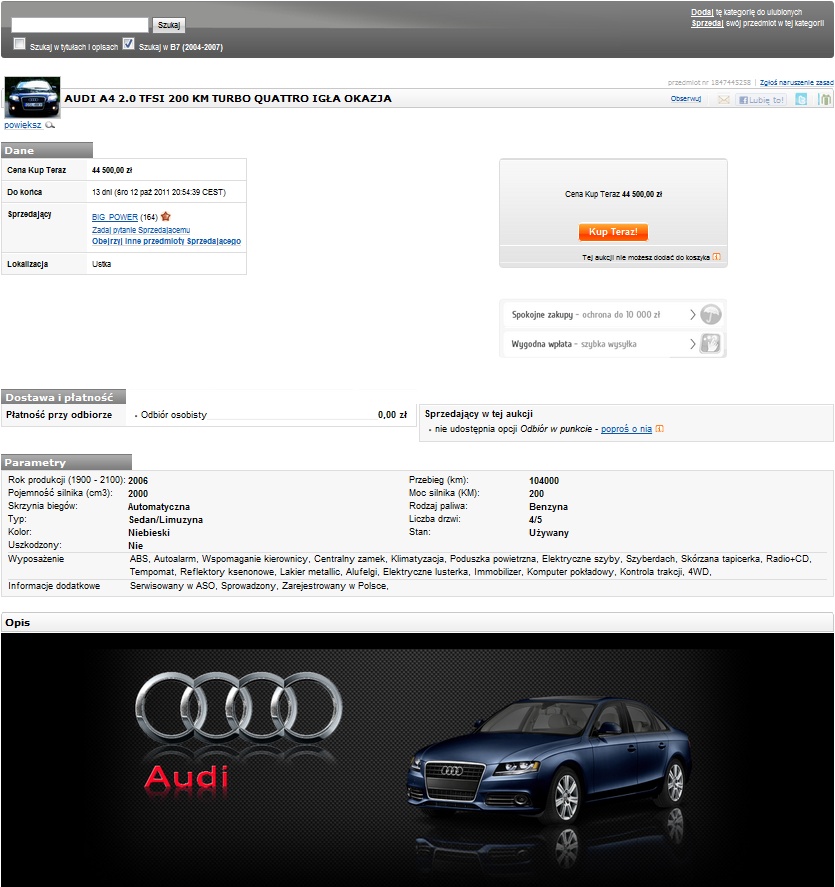Screen dimensions: 835x887
Task: Click Serwisowany w ASO additional info text
Action: pyautogui.click(x=173, y=586)
